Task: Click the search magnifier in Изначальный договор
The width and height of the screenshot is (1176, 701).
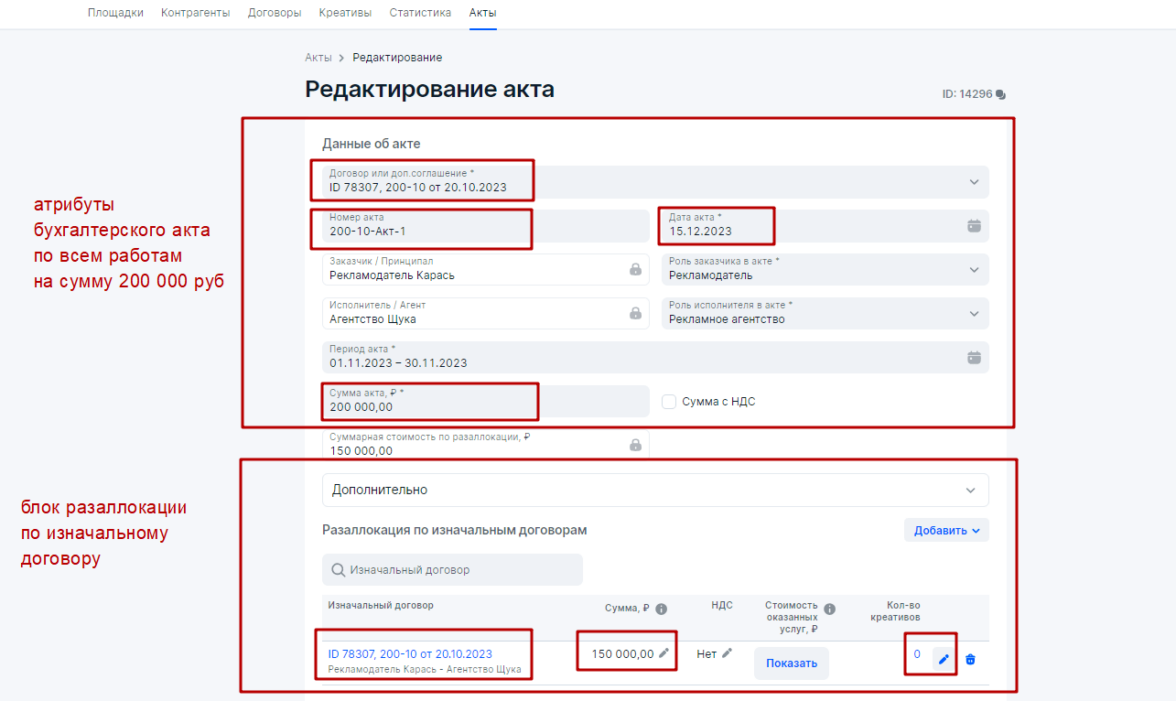Action: tap(338, 570)
